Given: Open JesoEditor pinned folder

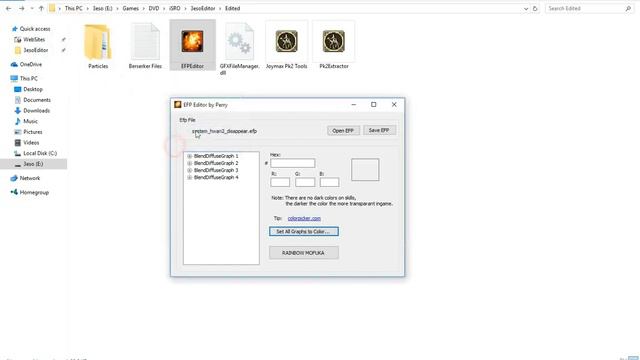Looking at the screenshot, I should click(31, 50).
